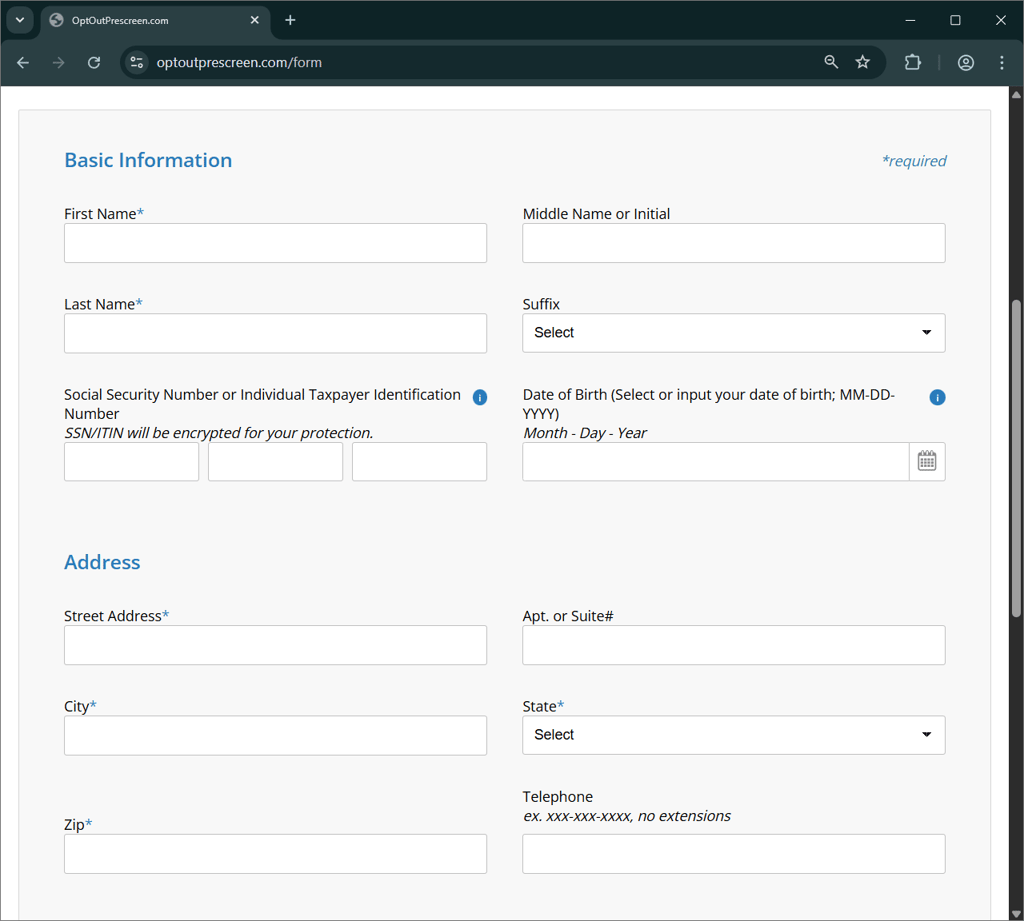Image resolution: width=1024 pixels, height=921 pixels.
Task: Click the Zip input field
Action: pyautogui.click(x=276, y=854)
